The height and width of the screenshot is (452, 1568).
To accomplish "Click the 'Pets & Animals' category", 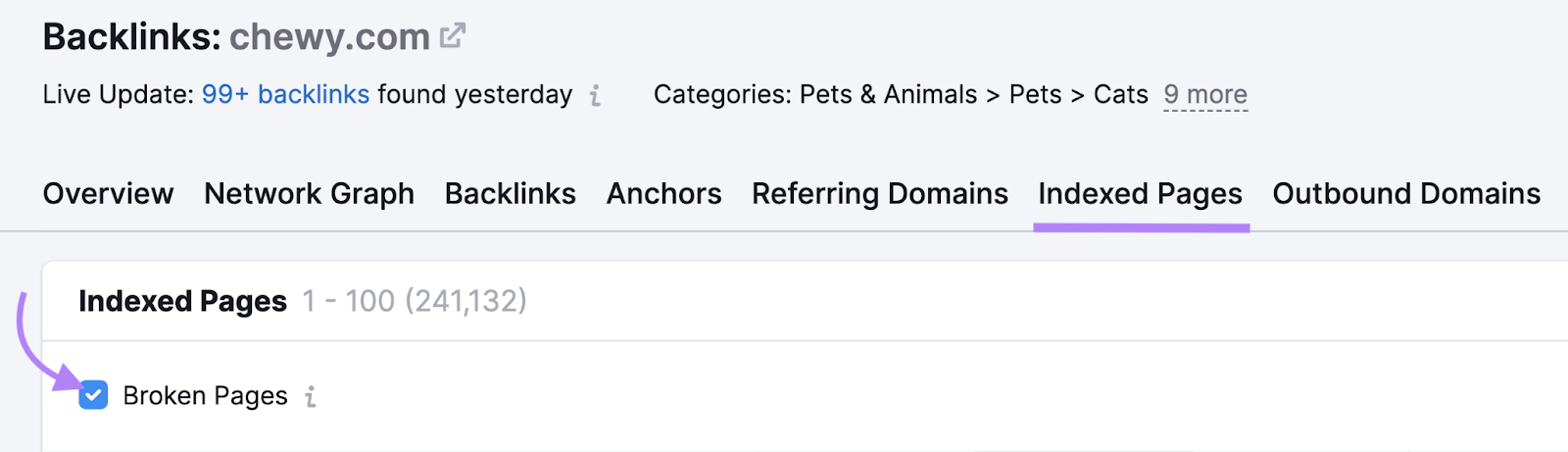I will point(888,94).
